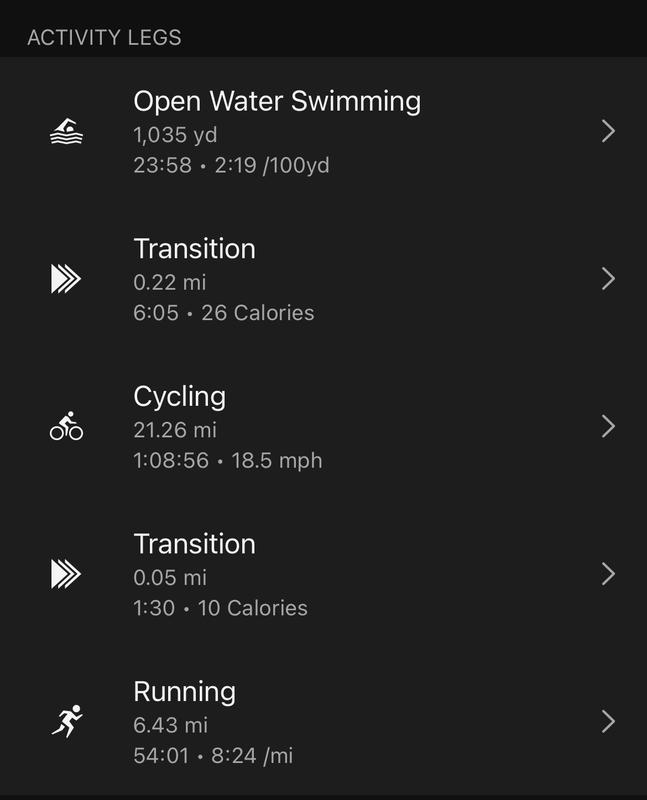The width and height of the screenshot is (647, 800).
Task: Tap the 54:01 • 8:24 /mi running stats
Action: point(213,755)
